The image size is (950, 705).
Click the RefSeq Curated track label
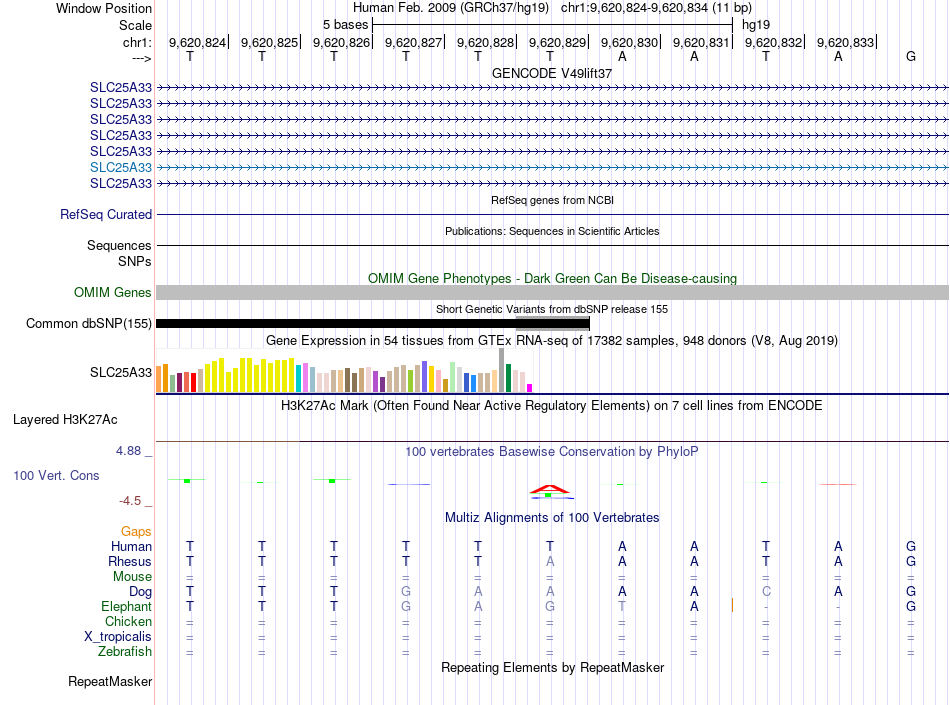[x=106, y=214]
